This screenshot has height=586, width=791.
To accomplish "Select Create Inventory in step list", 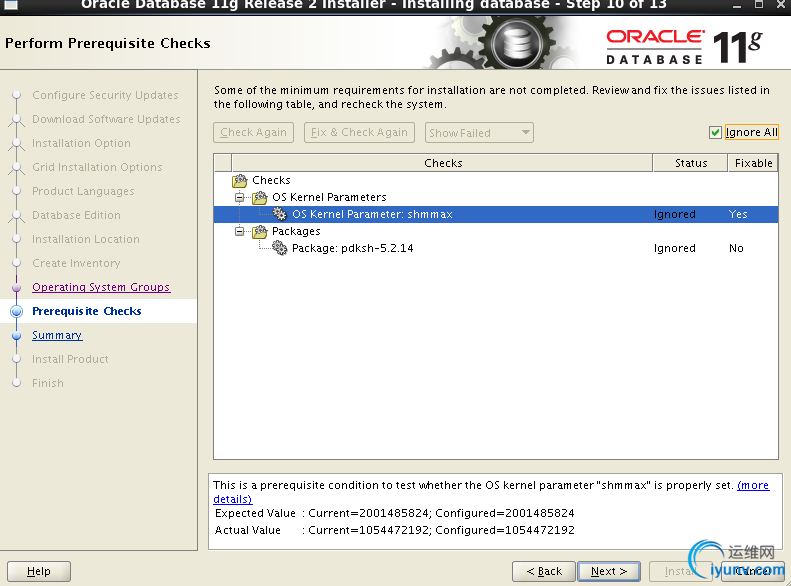I will pos(76,263).
